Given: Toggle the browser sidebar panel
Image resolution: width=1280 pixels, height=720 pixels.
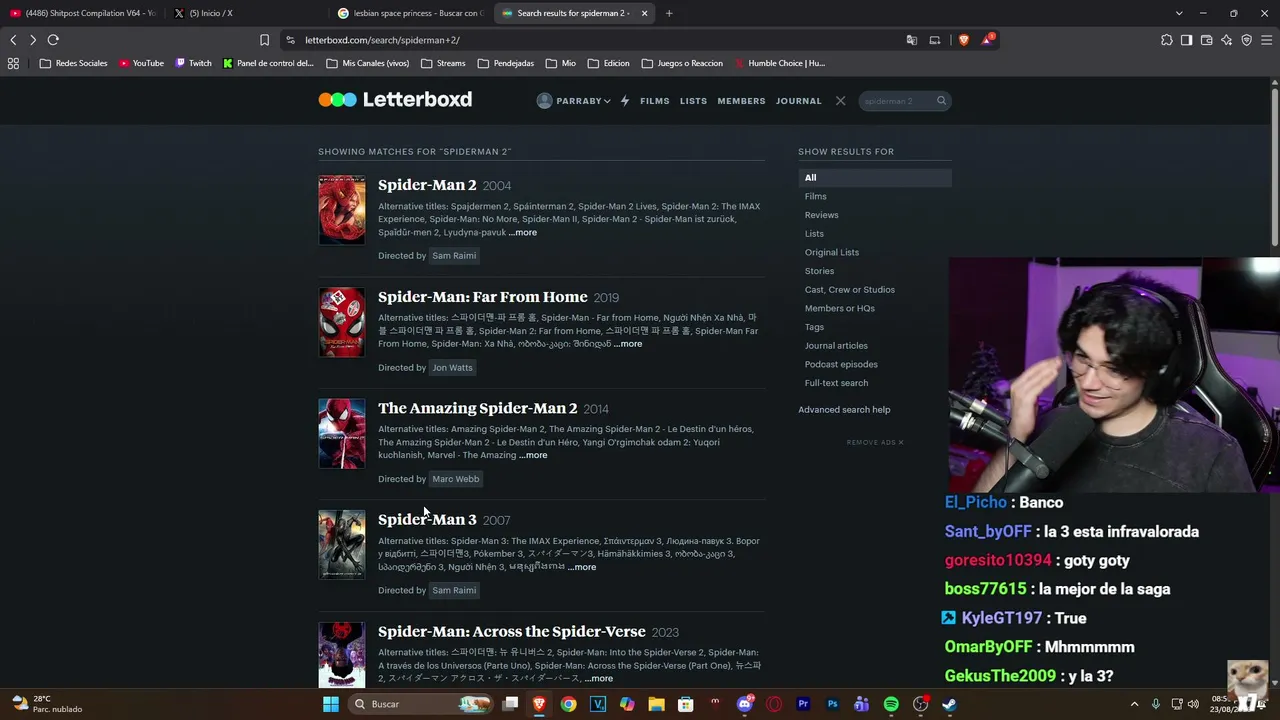Looking at the screenshot, I should (1186, 40).
